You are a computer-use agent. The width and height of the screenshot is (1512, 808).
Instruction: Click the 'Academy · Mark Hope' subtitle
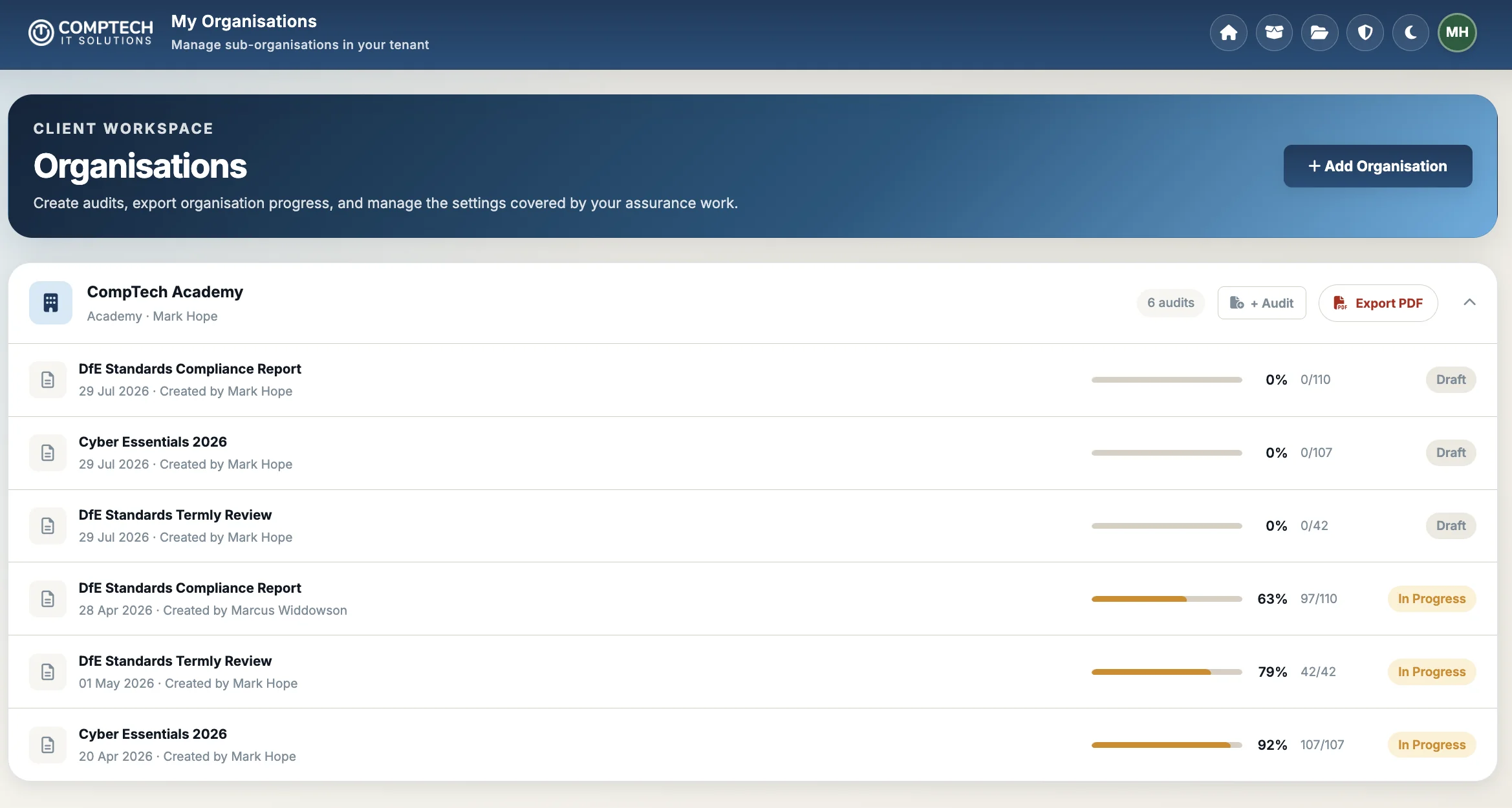pyautogui.click(x=152, y=316)
